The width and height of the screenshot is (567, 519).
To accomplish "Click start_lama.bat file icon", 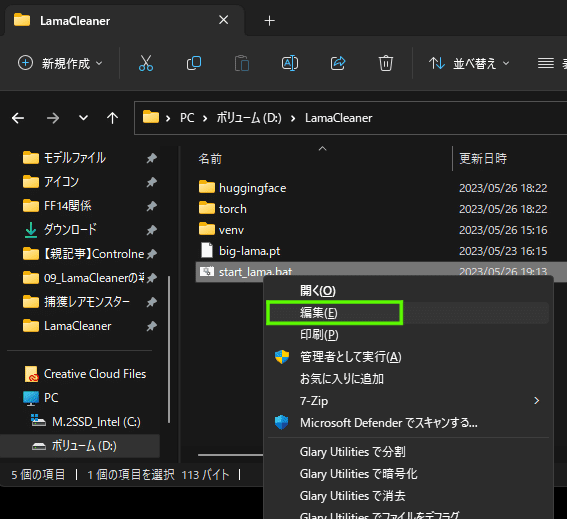I will point(207,271).
